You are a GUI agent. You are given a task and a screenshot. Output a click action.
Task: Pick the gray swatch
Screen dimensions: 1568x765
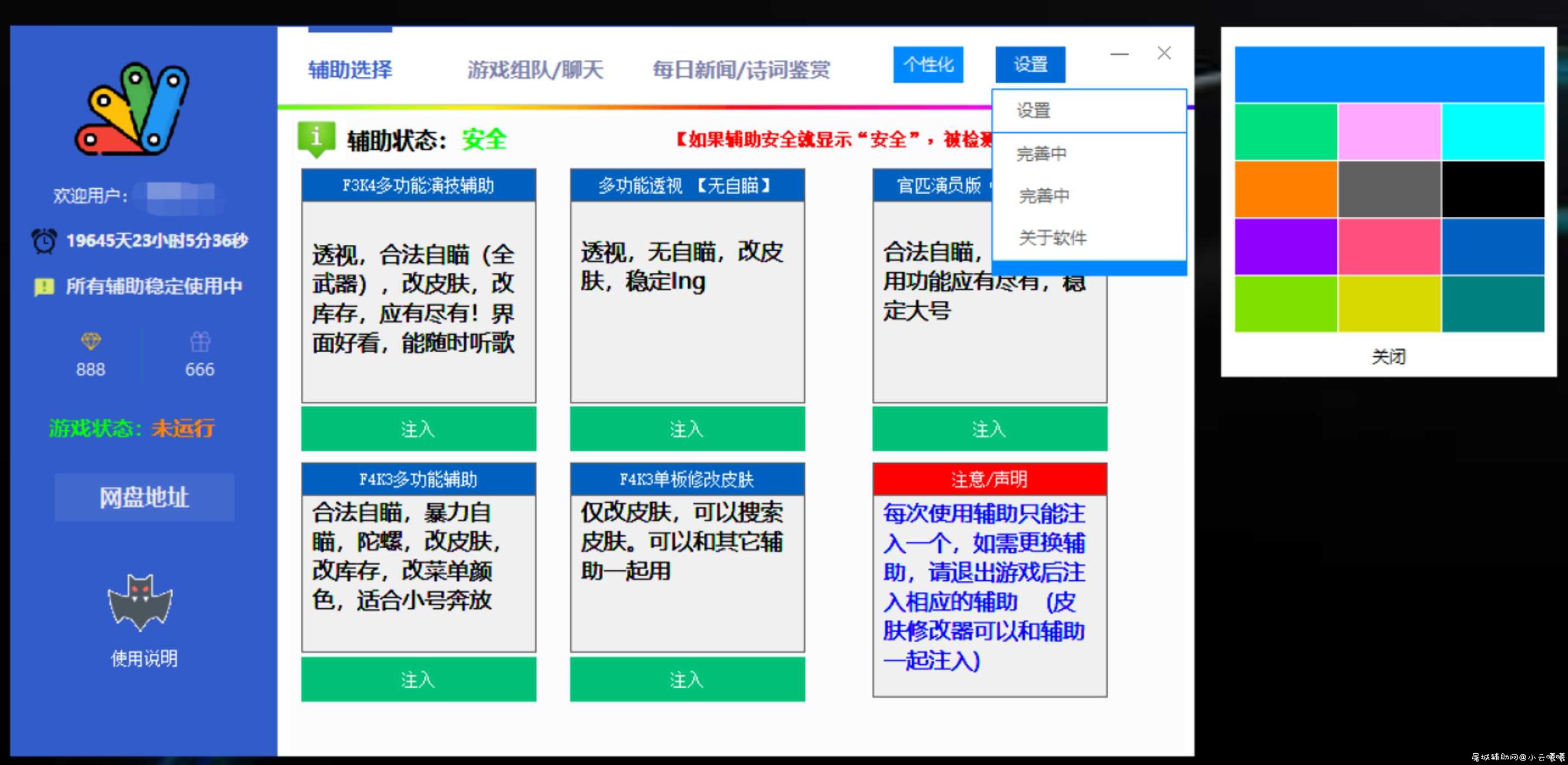click(x=1390, y=189)
